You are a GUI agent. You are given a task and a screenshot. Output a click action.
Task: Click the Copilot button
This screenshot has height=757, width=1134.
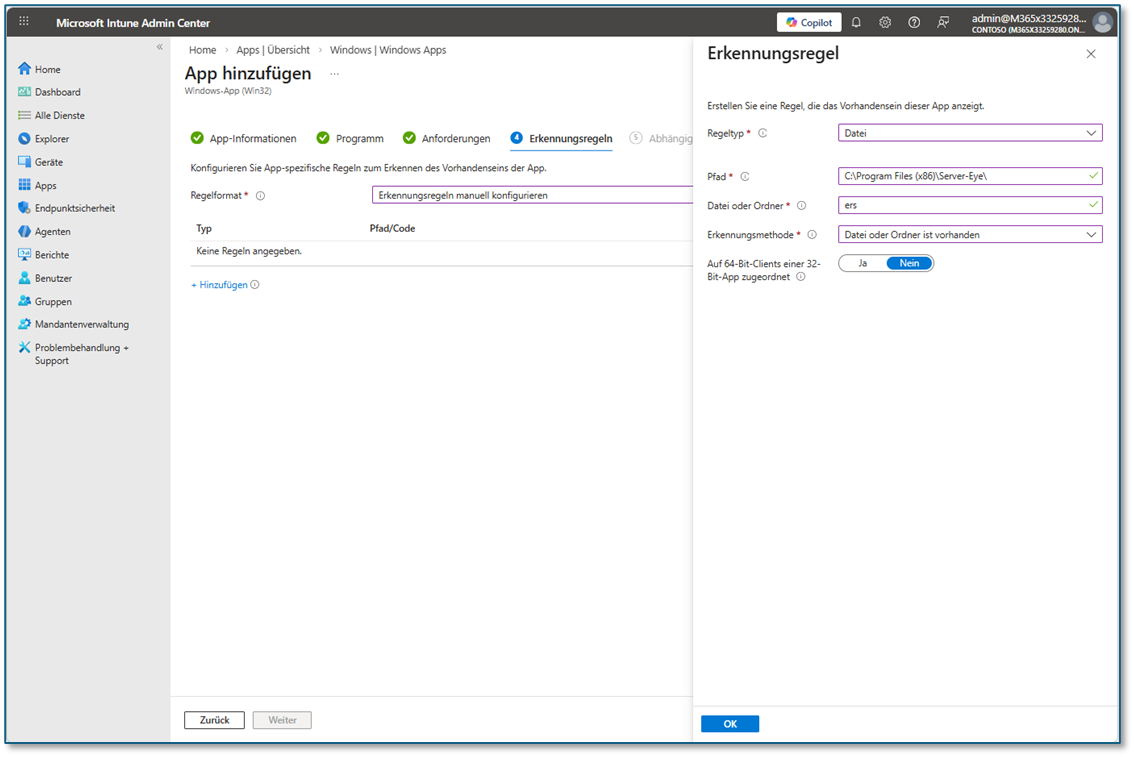[809, 22]
